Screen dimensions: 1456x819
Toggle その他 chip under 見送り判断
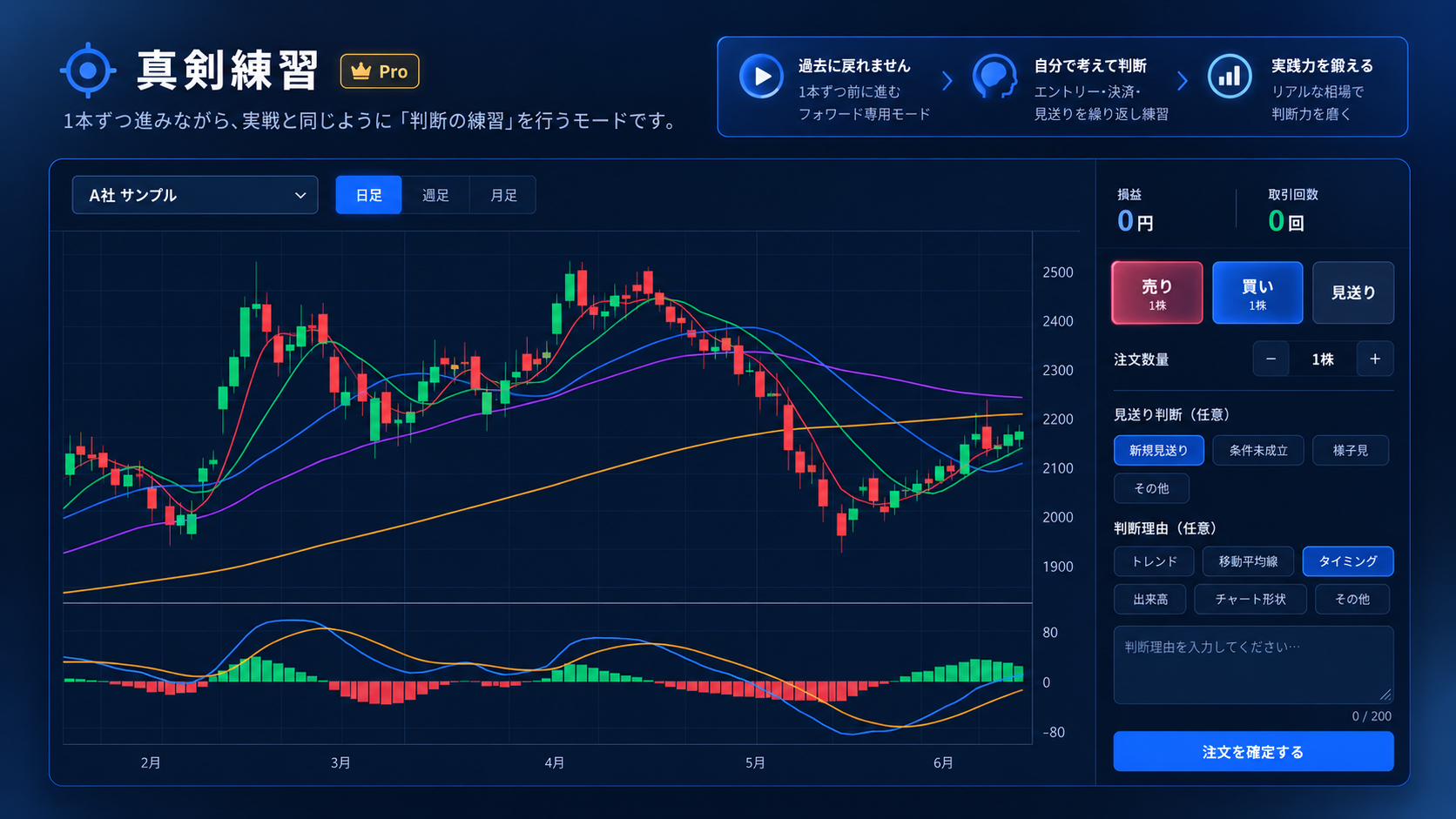coord(1151,488)
